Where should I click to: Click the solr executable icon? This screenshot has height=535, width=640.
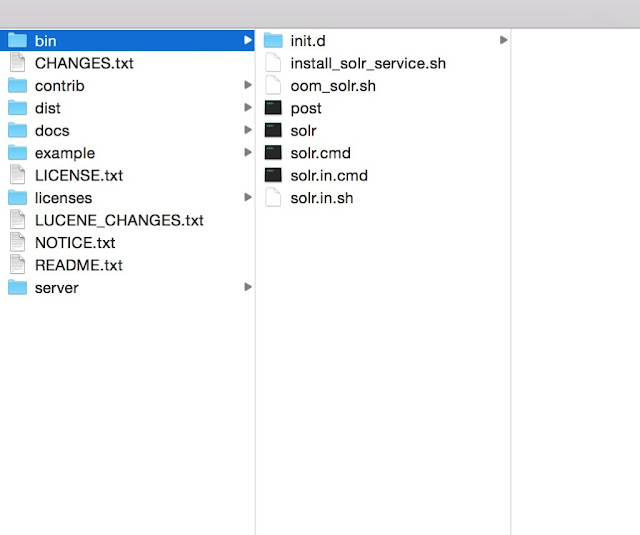[x=273, y=130]
